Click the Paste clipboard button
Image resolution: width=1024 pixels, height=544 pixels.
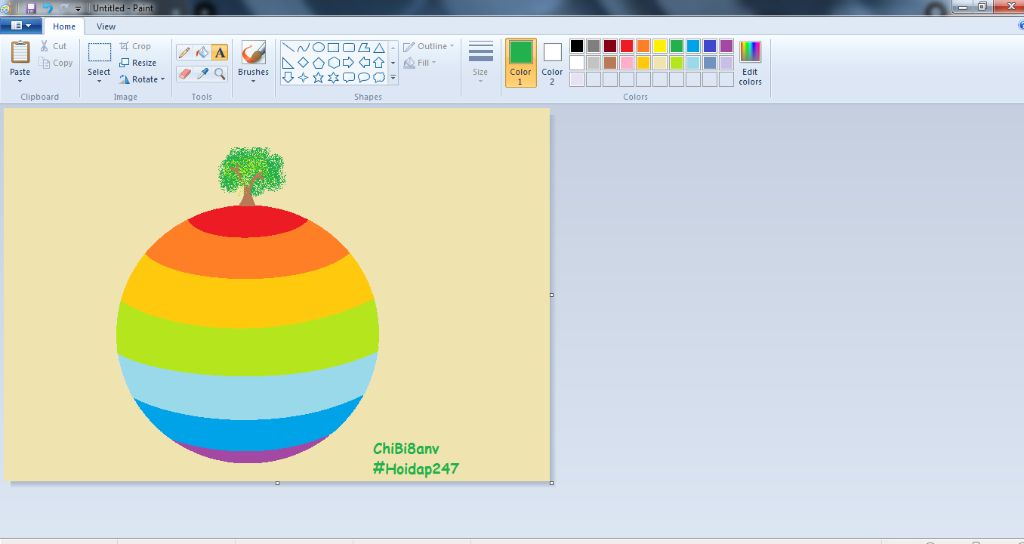click(20, 57)
